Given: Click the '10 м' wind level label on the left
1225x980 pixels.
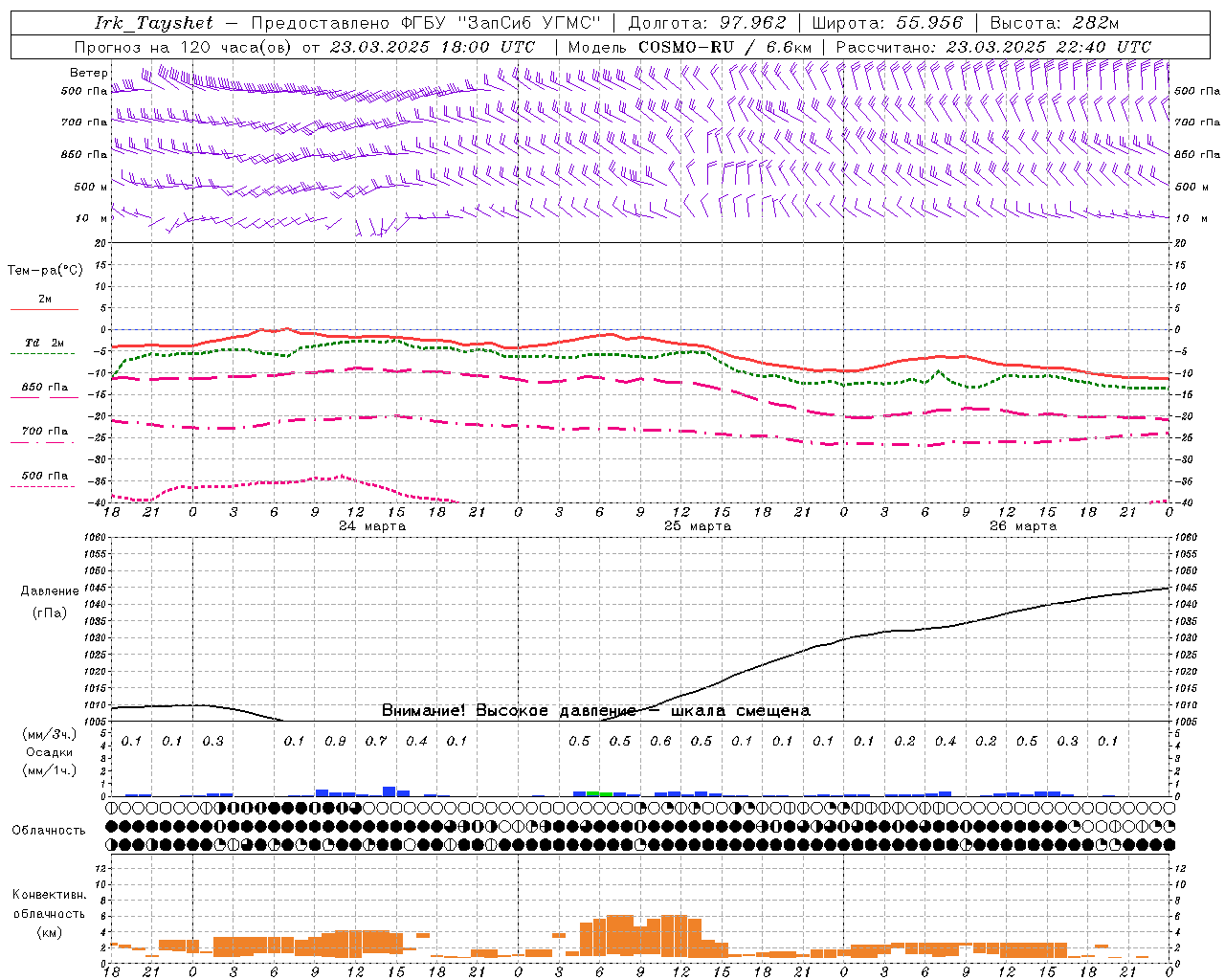Looking at the screenshot, I should pos(91,218).
